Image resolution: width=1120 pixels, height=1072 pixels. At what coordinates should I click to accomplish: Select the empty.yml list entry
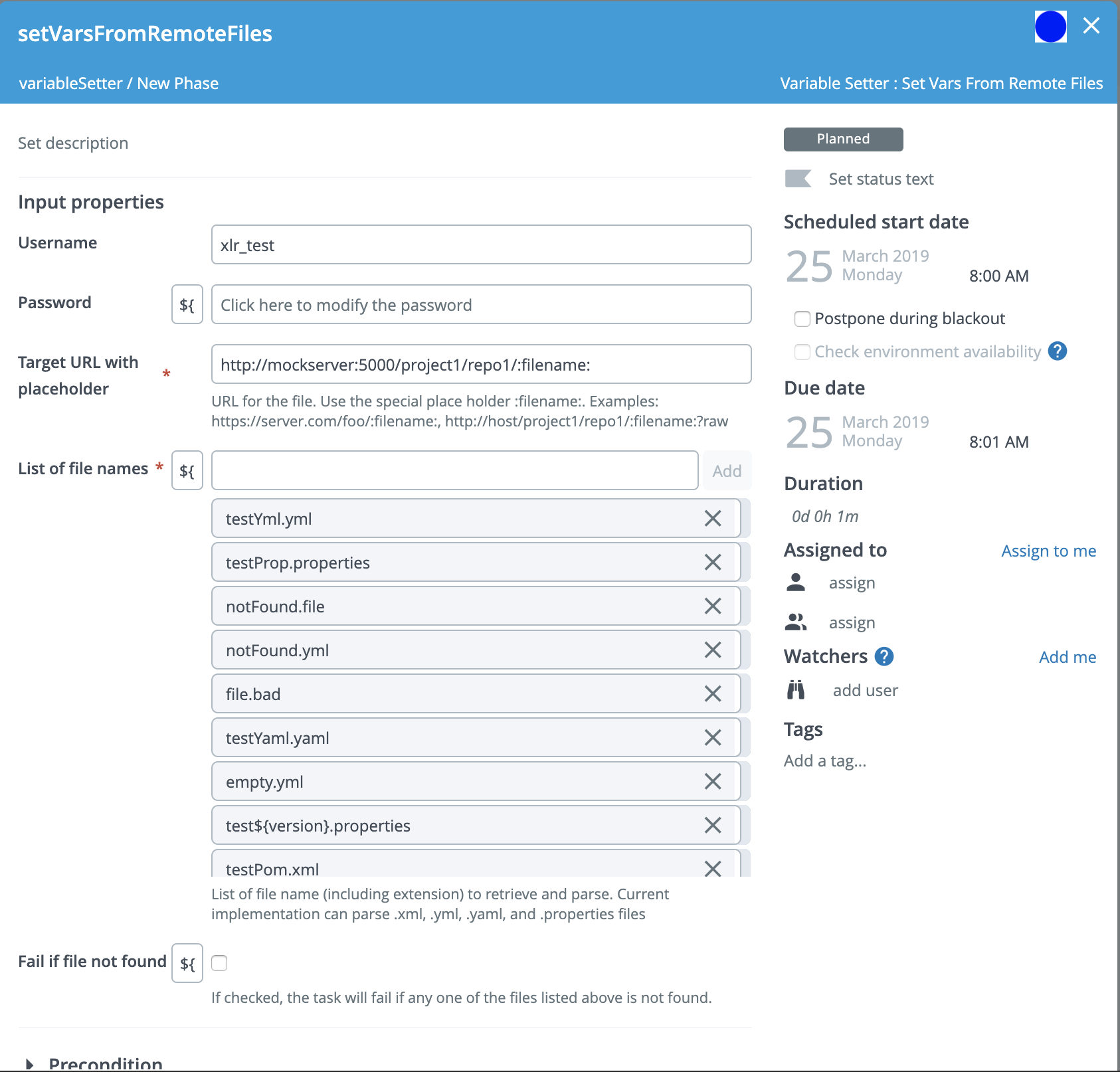[x=476, y=782]
